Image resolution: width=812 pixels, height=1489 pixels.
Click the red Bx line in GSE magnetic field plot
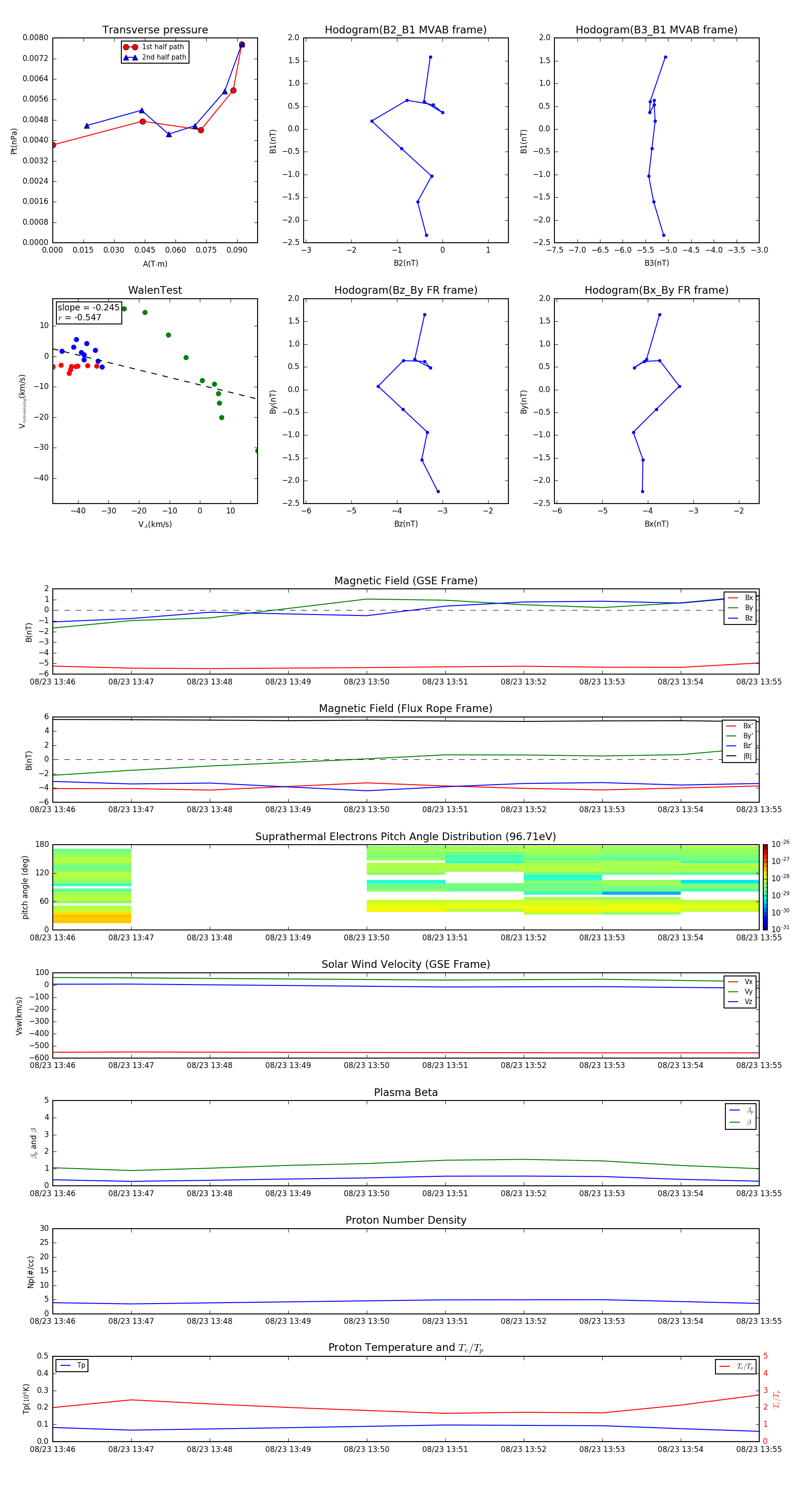[406, 668]
